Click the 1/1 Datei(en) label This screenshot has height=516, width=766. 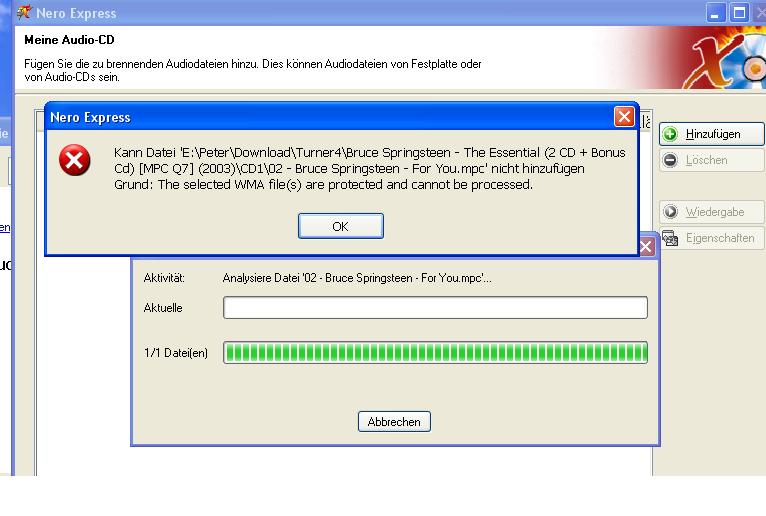tap(176, 353)
